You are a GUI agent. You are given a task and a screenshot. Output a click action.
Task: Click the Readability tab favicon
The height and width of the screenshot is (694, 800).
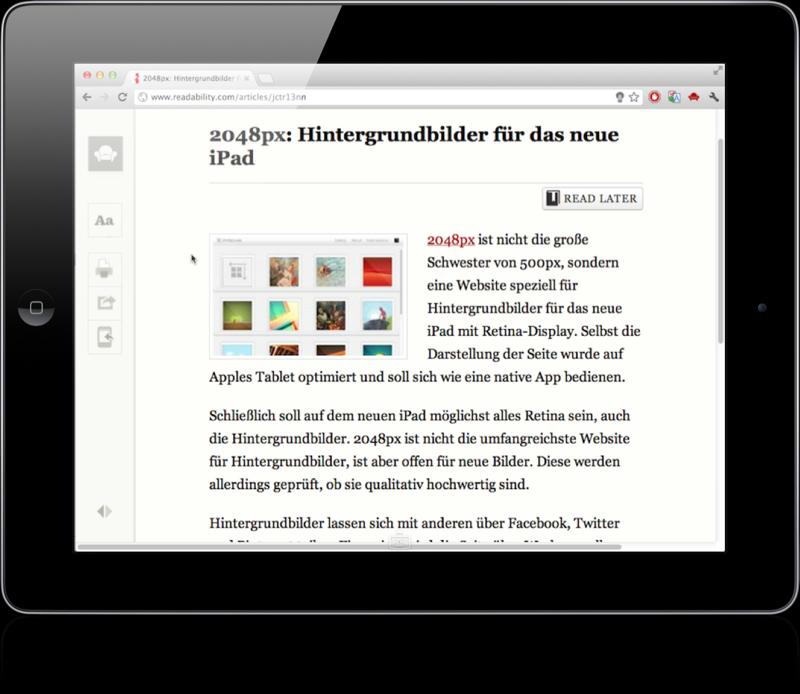click(136, 78)
